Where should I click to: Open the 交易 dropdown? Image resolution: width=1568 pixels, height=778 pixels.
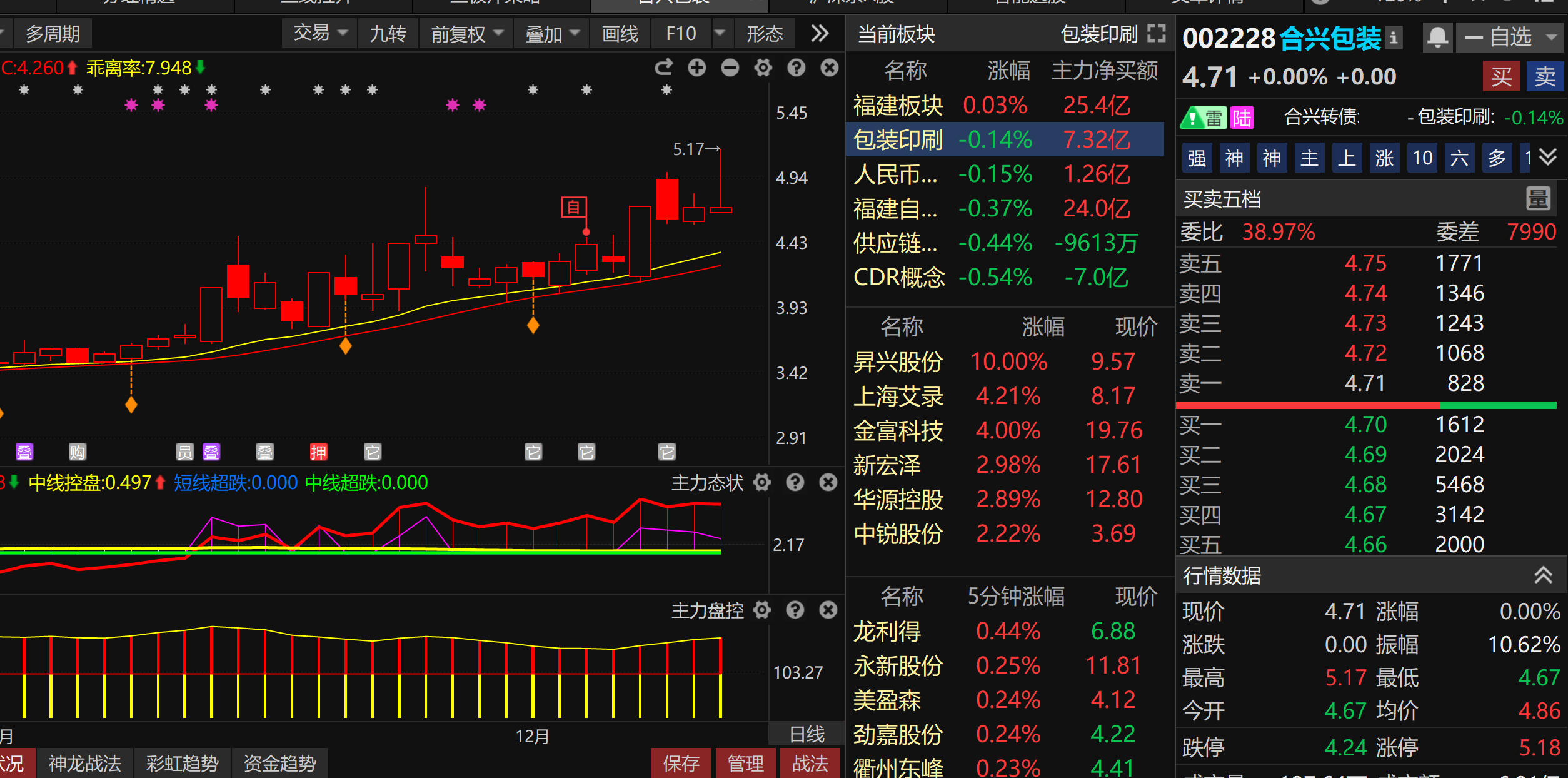click(x=320, y=33)
